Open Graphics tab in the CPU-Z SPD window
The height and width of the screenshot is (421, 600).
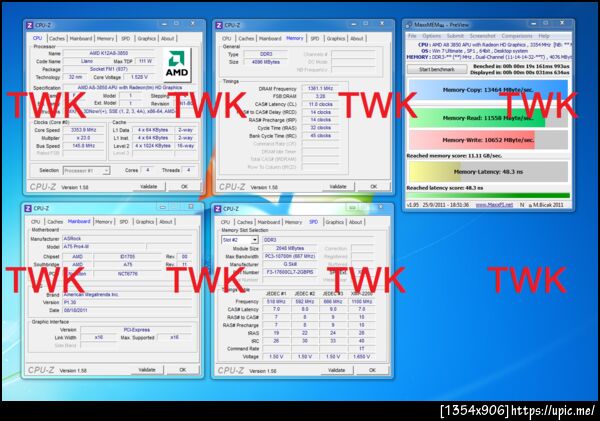(x=334, y=222)
